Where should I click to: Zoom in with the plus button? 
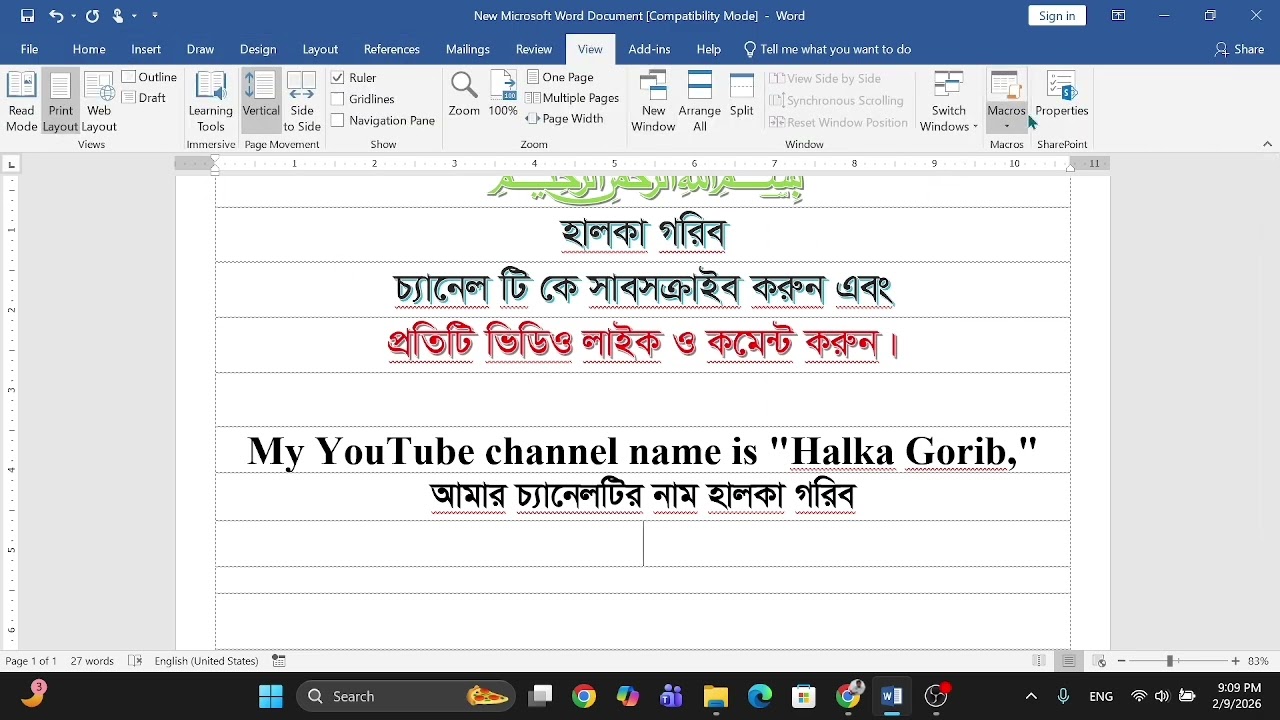tap(1236, 661)
